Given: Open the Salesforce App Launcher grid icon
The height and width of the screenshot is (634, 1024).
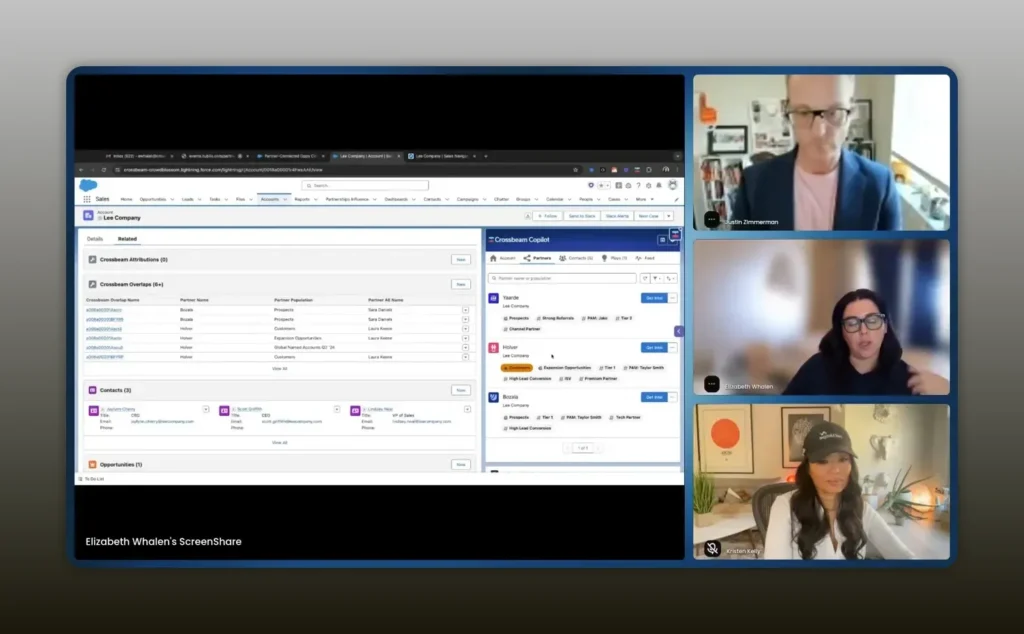Looking at the screenshot, I should tap(87, 199).
